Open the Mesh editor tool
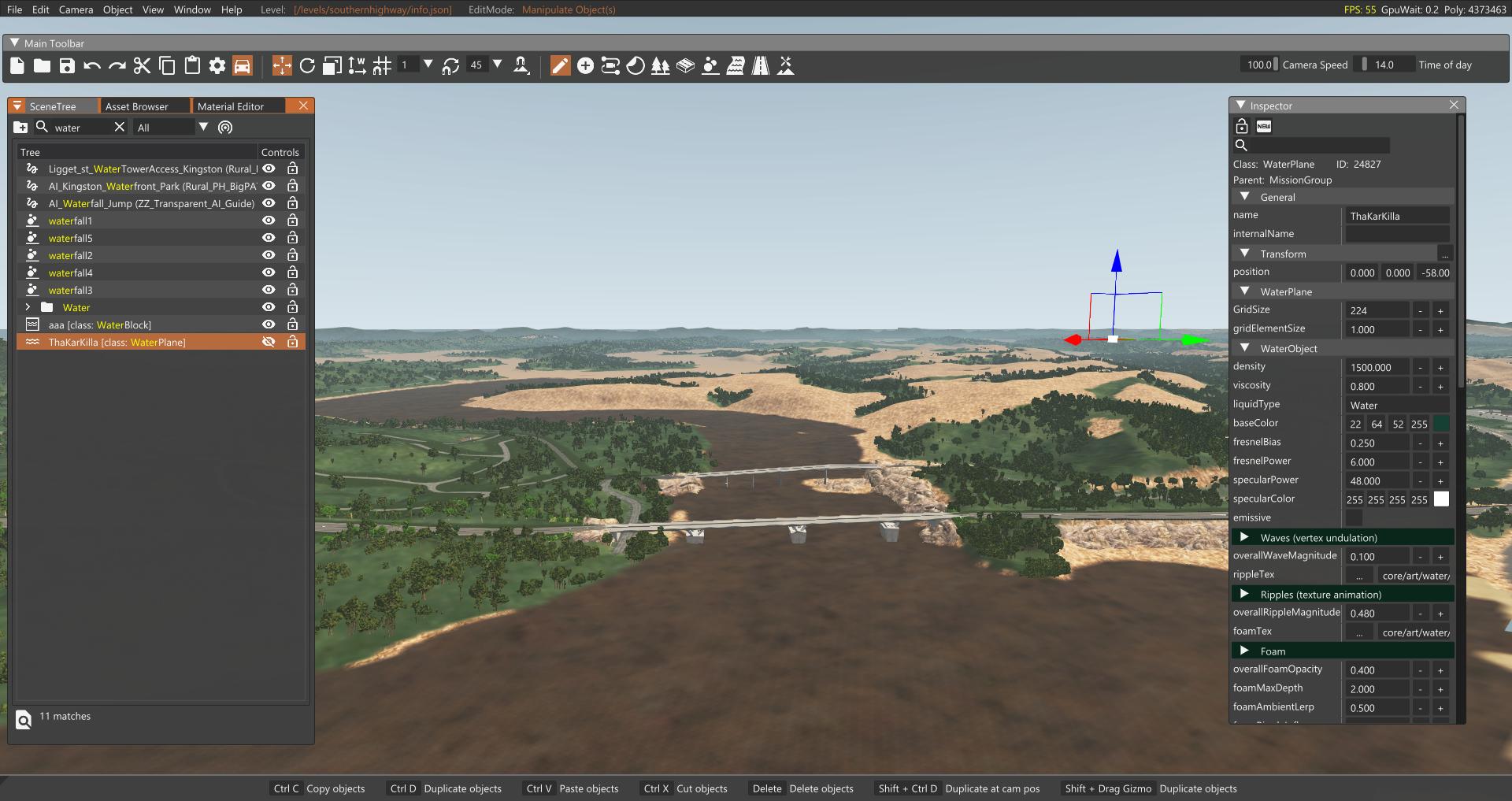The width and height of the screenshot is (1512, 801). click(x=686, y=66)
